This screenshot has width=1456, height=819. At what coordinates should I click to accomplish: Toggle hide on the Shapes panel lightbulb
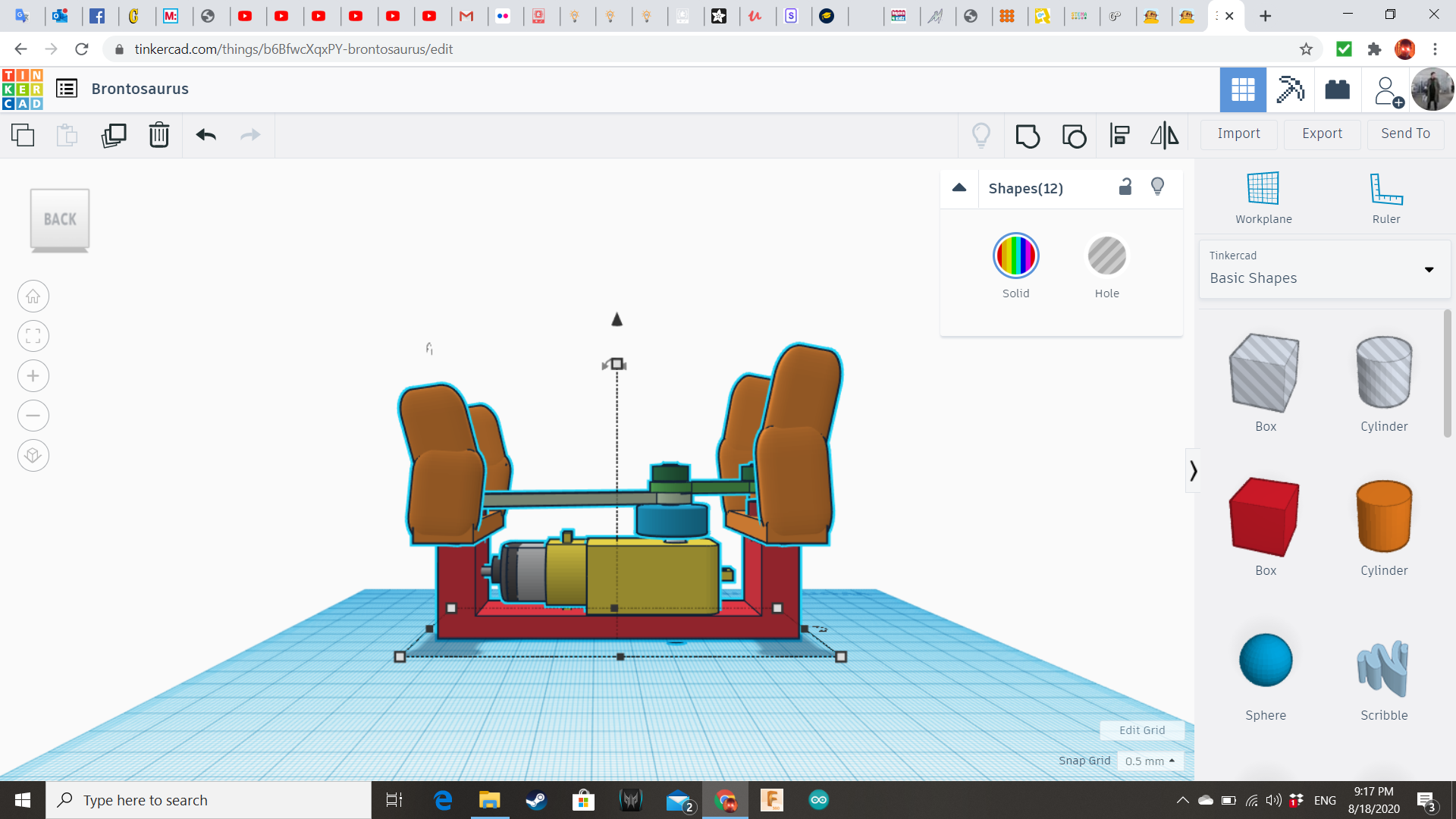(1157, 187)
